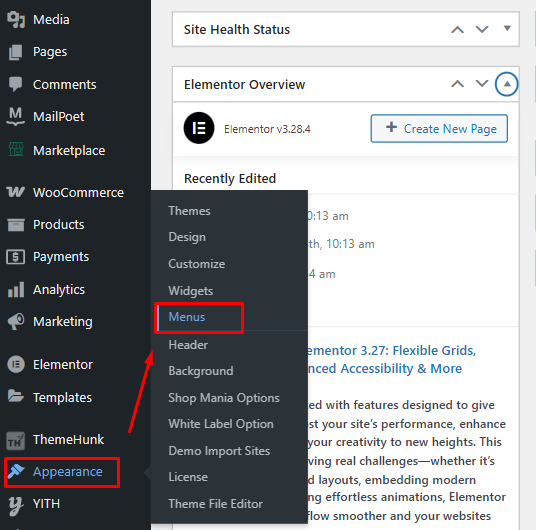Open Widgets from Appearance submenu
This screenshot has height=530, width=536.
click(190, 291)
